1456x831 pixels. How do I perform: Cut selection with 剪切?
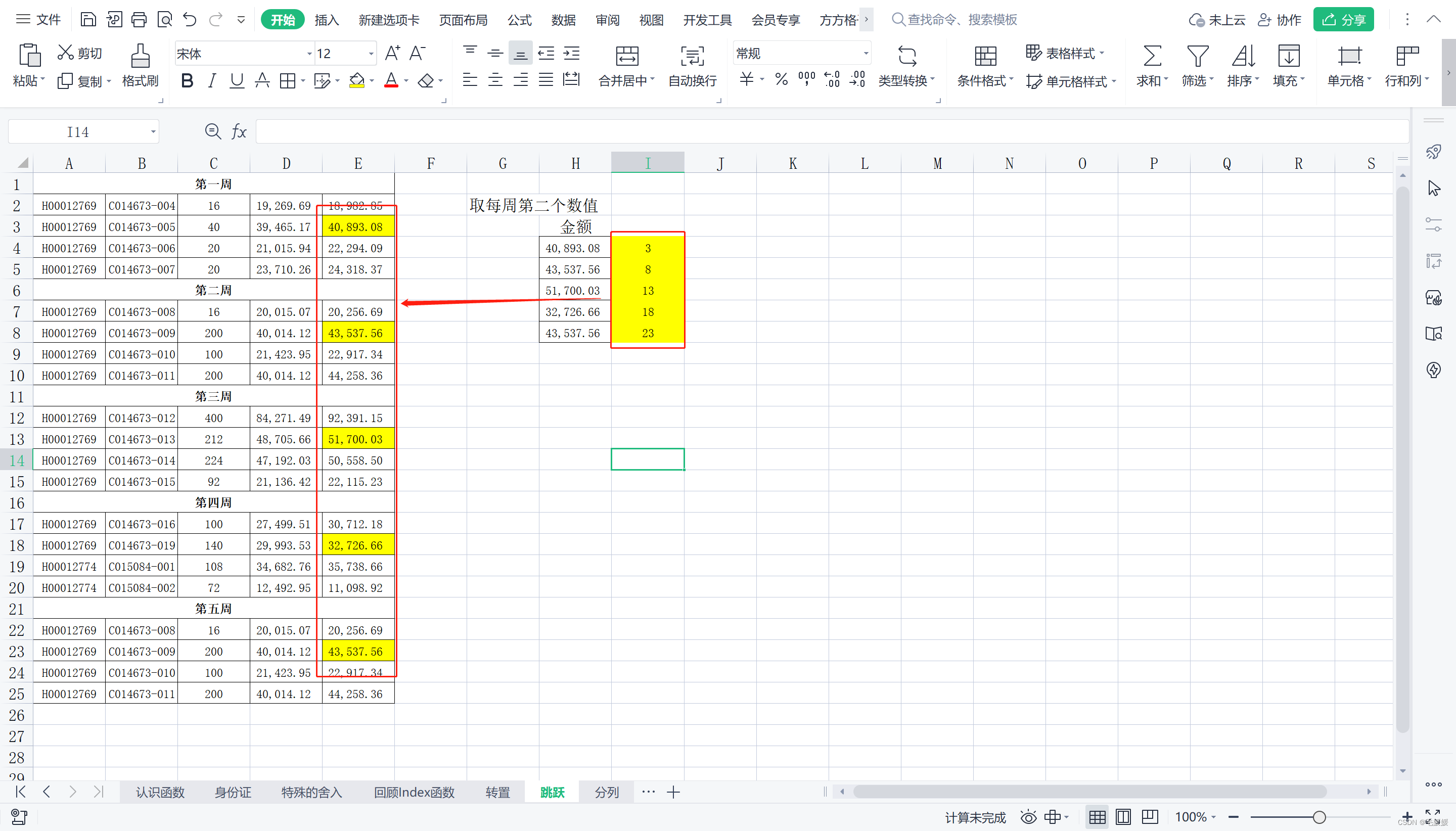click(80, 53)
